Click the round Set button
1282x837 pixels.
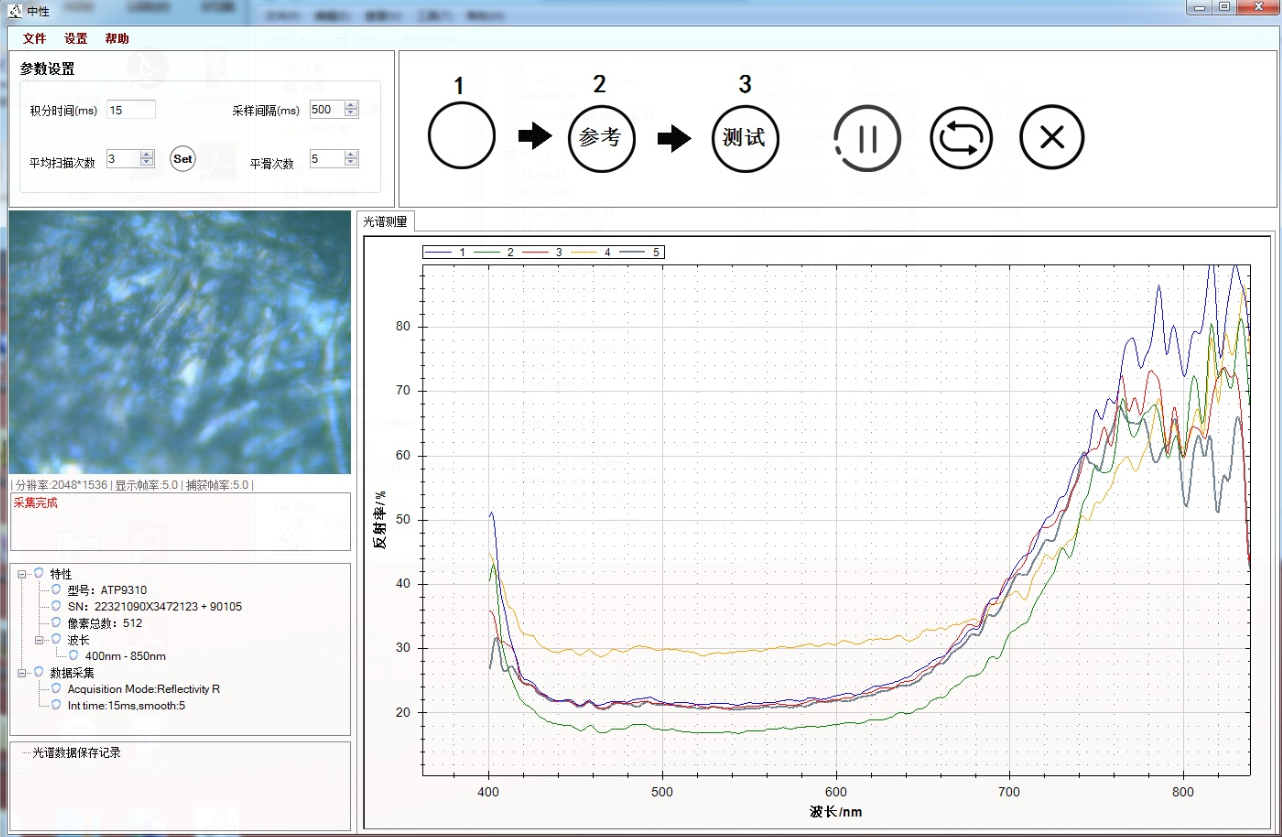(183, 158)
